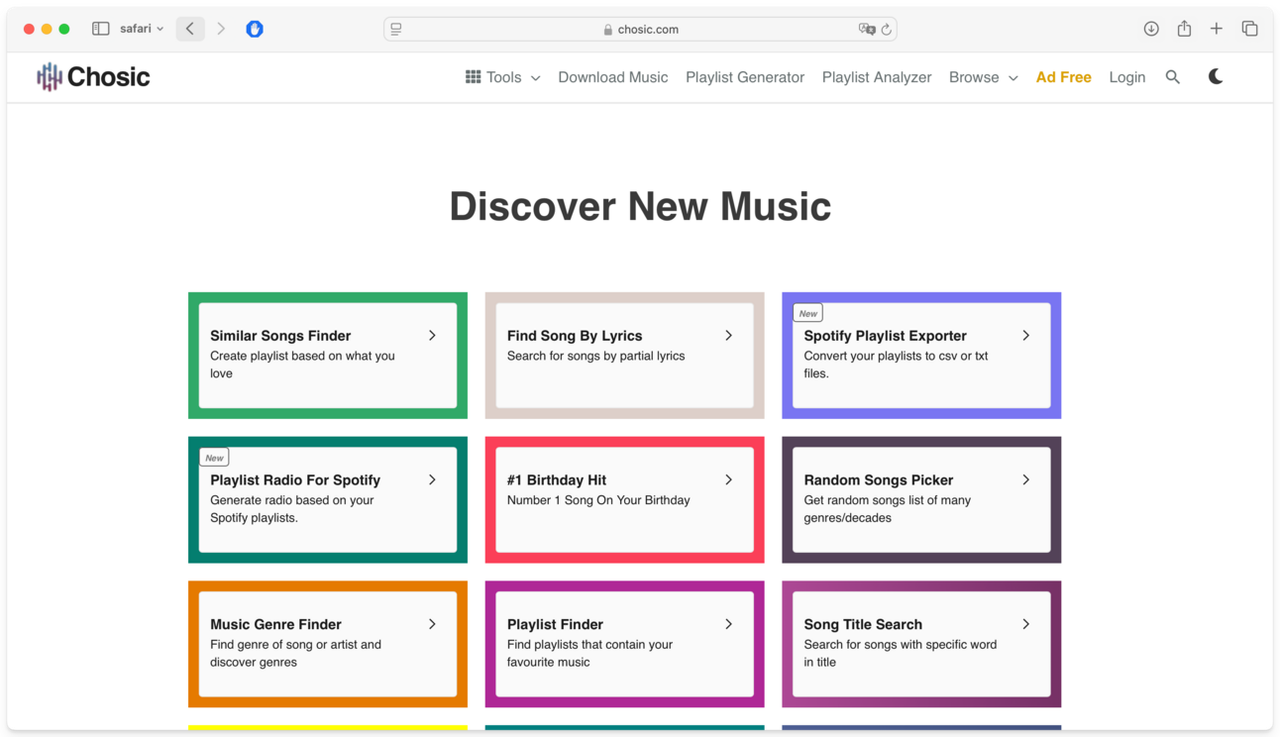The image size is (1280, 737).
Task: Select the Random Songs Picker title
Action: 878,480
